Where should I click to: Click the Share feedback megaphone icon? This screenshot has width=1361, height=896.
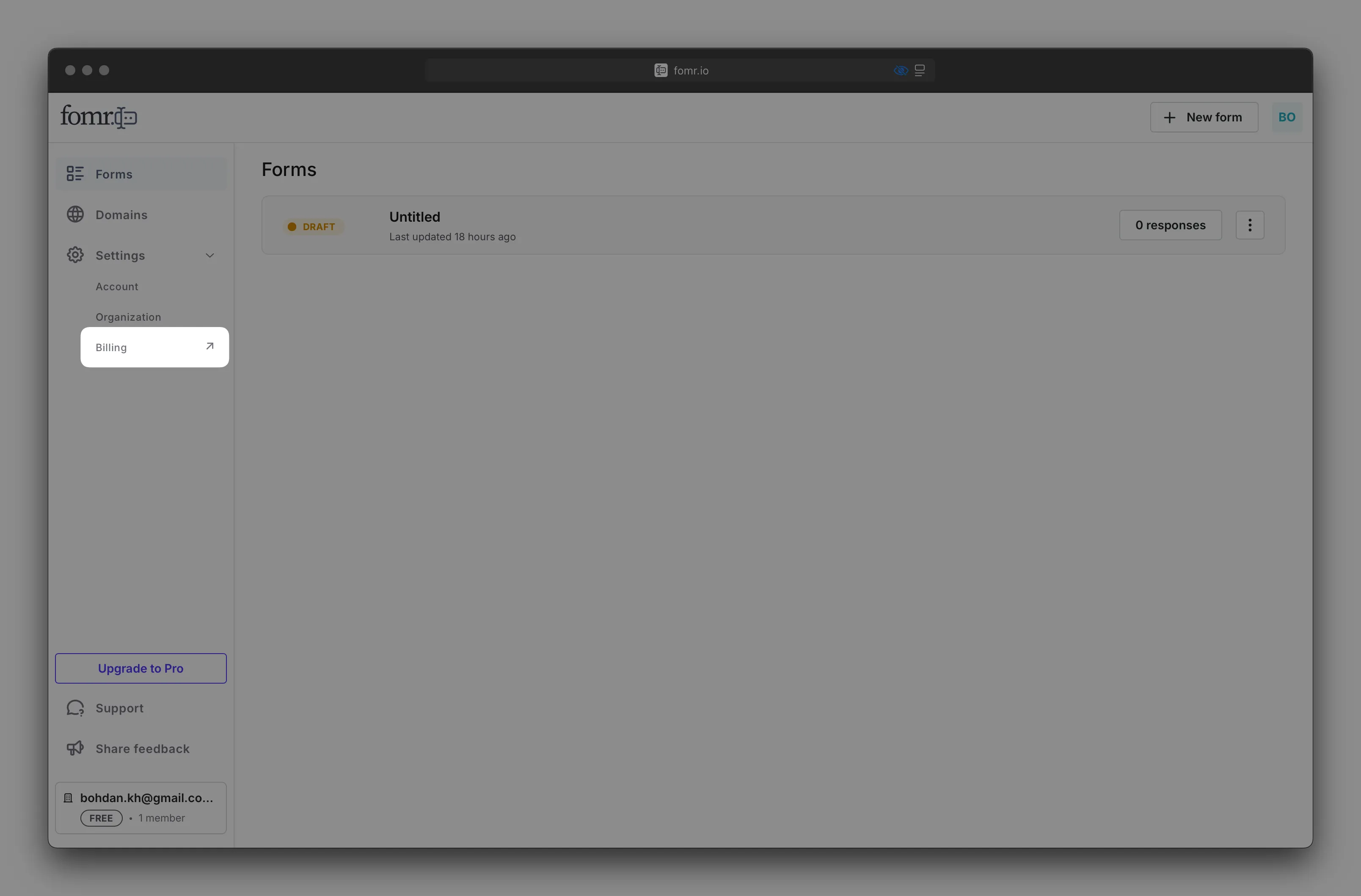click(75, 748)
